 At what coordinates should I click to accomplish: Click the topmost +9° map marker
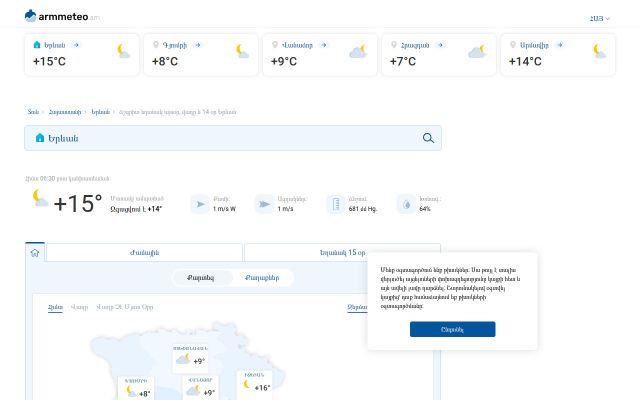(190, 358)
